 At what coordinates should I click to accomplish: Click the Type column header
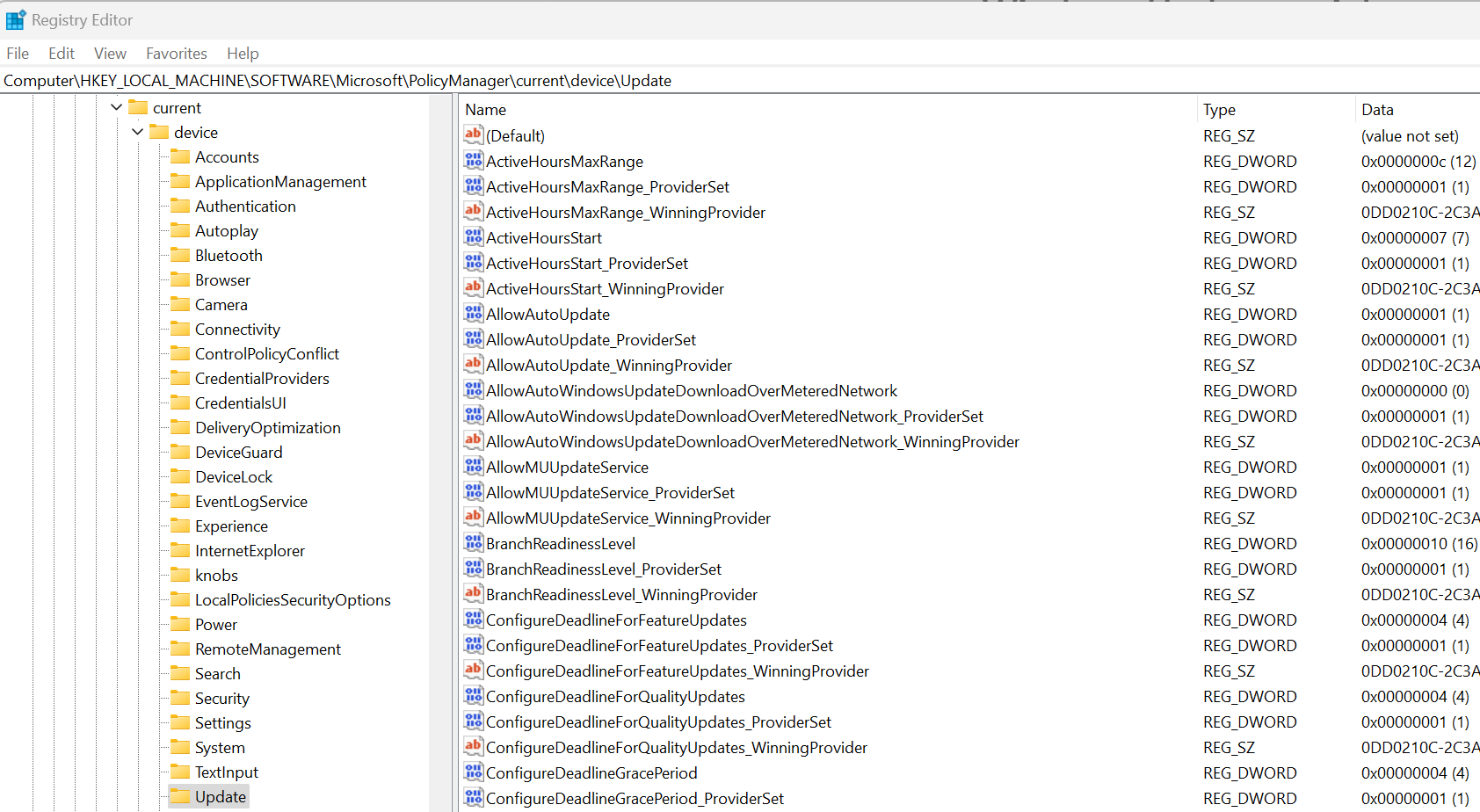click(x=1219, y=110)
